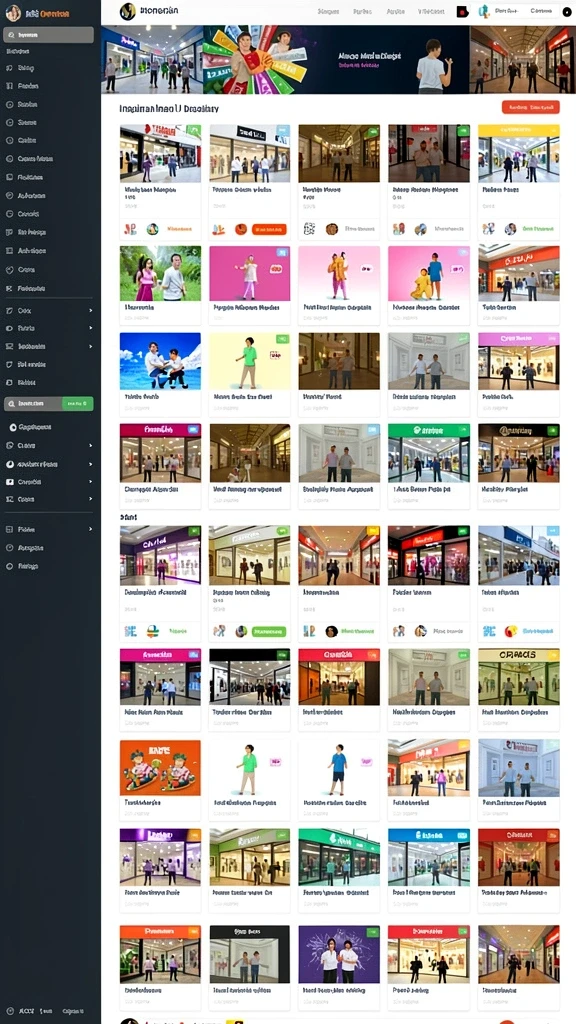Click the red and black square header icon

tap(462, 11)
